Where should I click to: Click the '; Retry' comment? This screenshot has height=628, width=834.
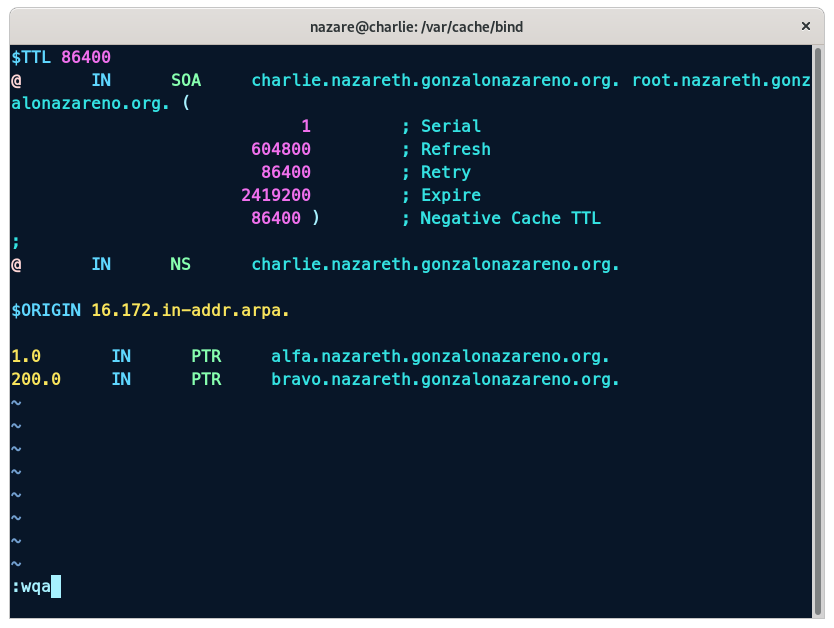click(436, 172)
